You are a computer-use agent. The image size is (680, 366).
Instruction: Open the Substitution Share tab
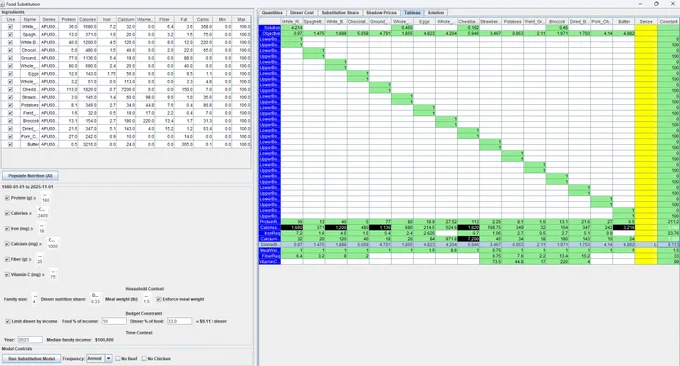340,13
